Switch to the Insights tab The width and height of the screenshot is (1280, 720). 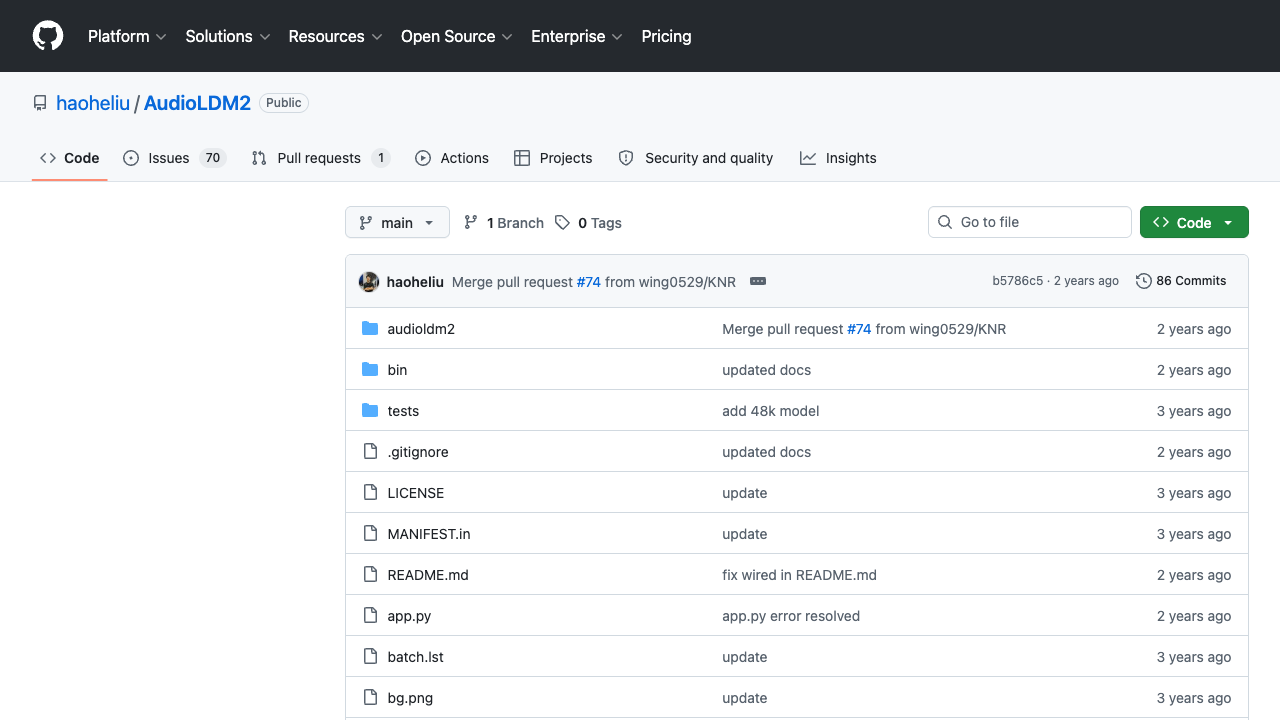(838, 158)
